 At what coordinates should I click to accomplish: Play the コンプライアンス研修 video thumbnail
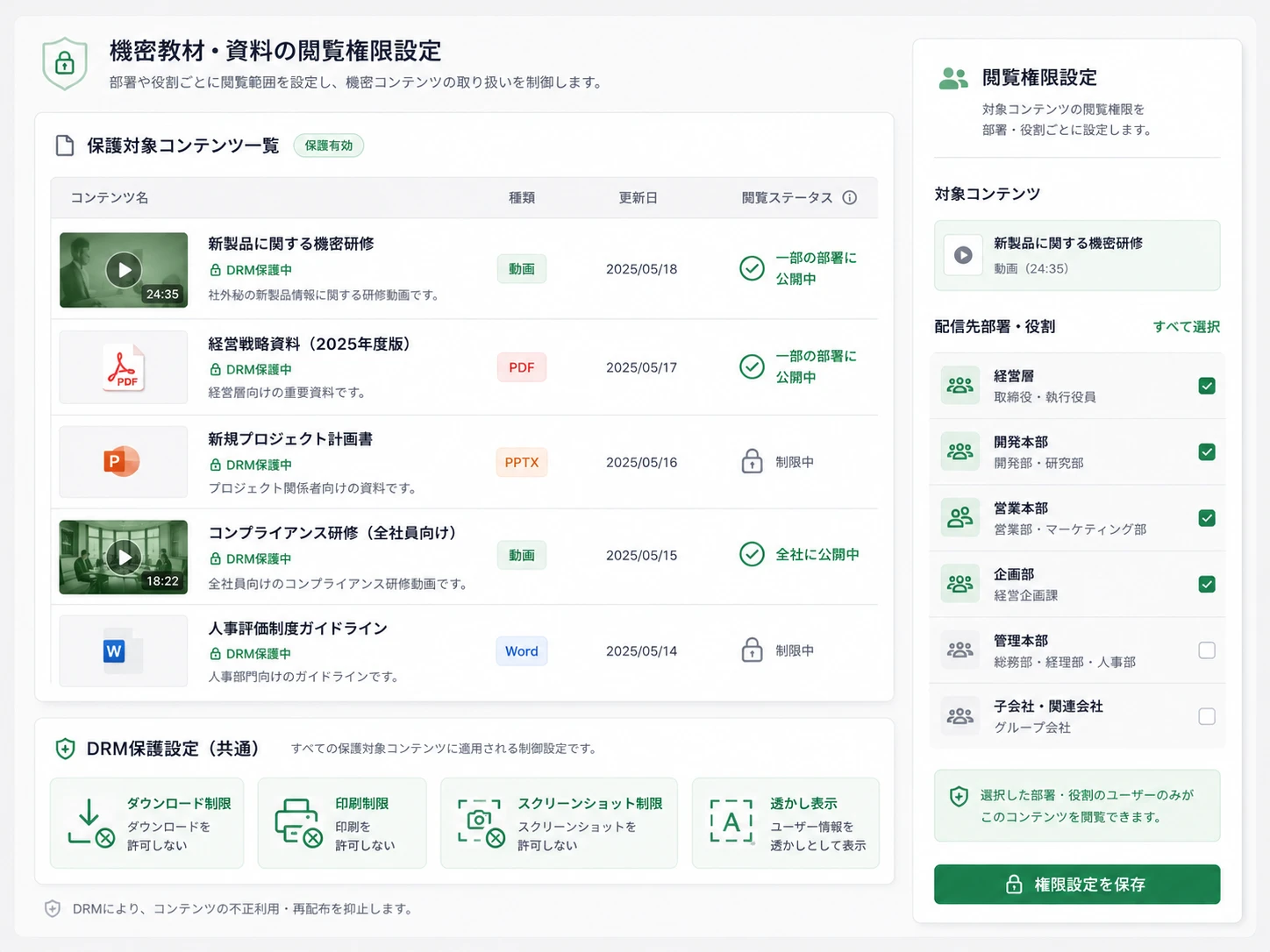[x=124, y=557]
